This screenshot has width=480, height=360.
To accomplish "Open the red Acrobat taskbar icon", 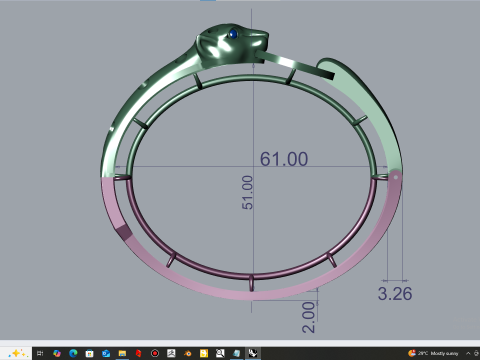I will 138,353.
